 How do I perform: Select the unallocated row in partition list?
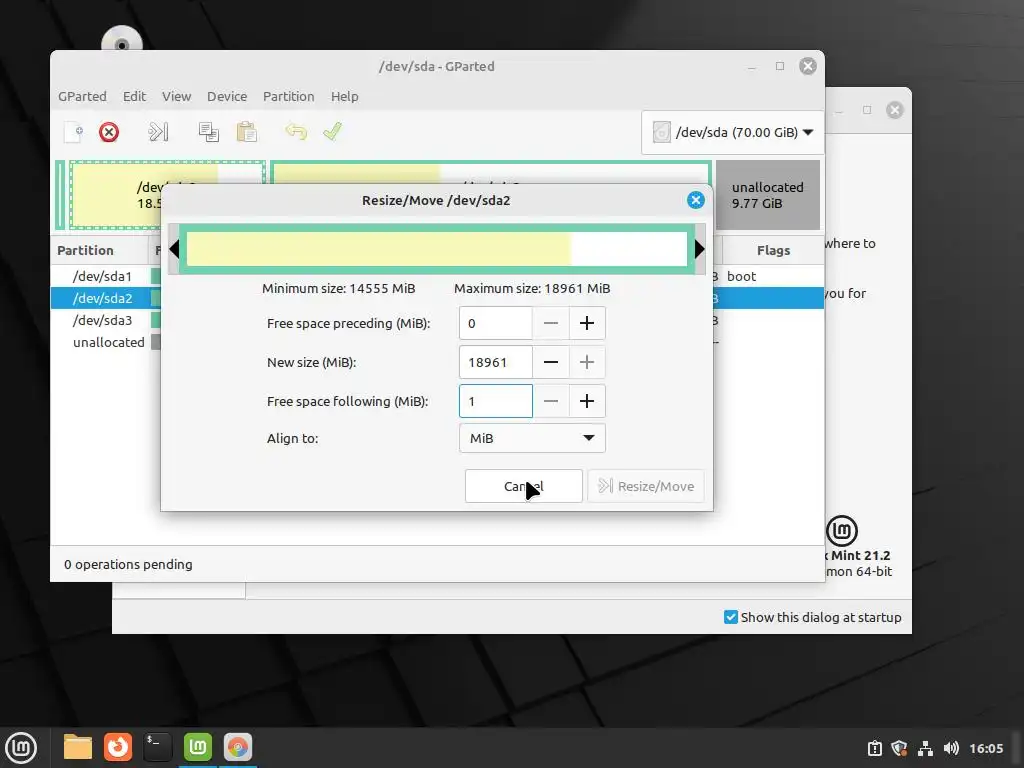(108, 342)
